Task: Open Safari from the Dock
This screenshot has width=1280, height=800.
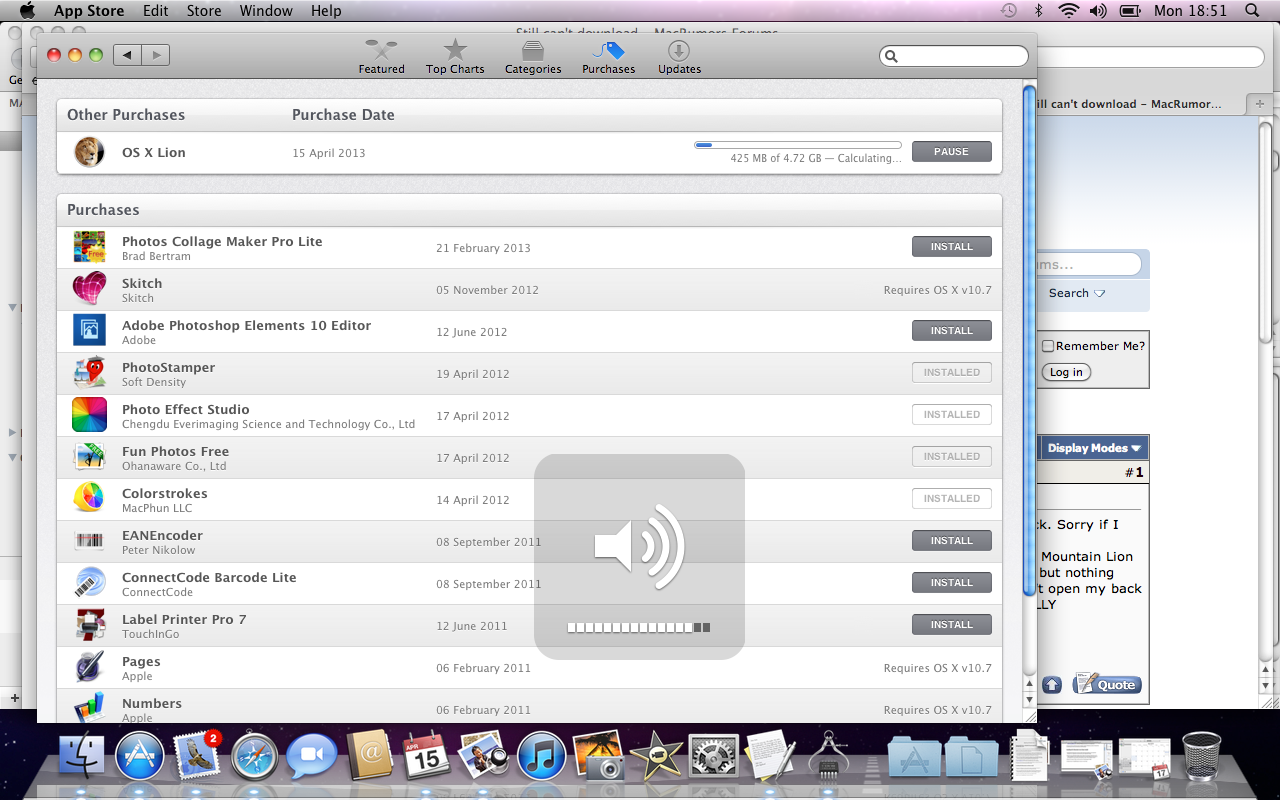Action: (255, 756)
